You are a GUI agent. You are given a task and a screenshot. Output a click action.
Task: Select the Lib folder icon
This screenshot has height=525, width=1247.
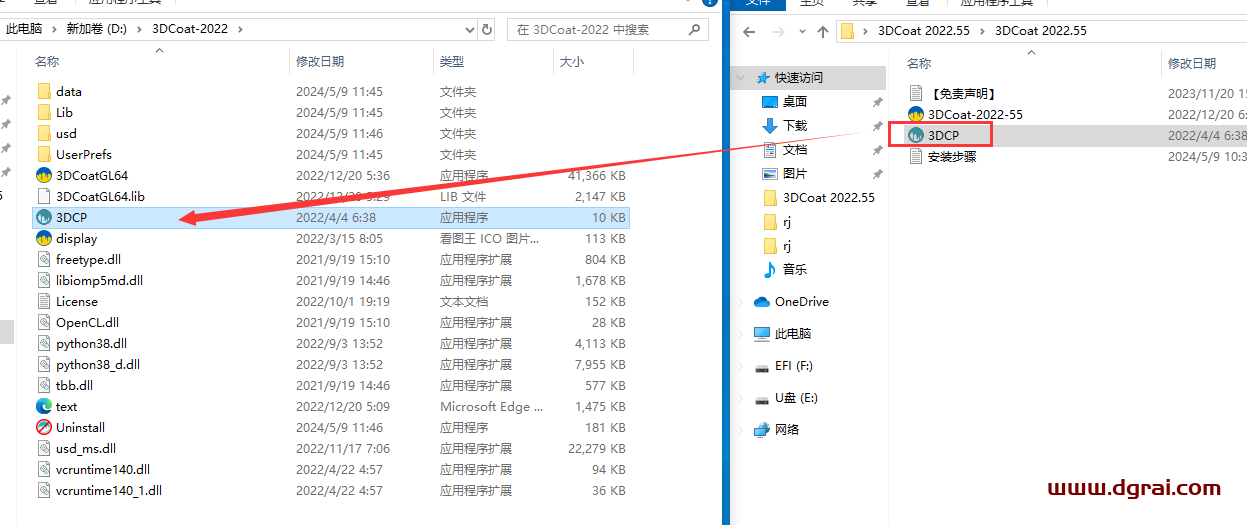(44, 112)
